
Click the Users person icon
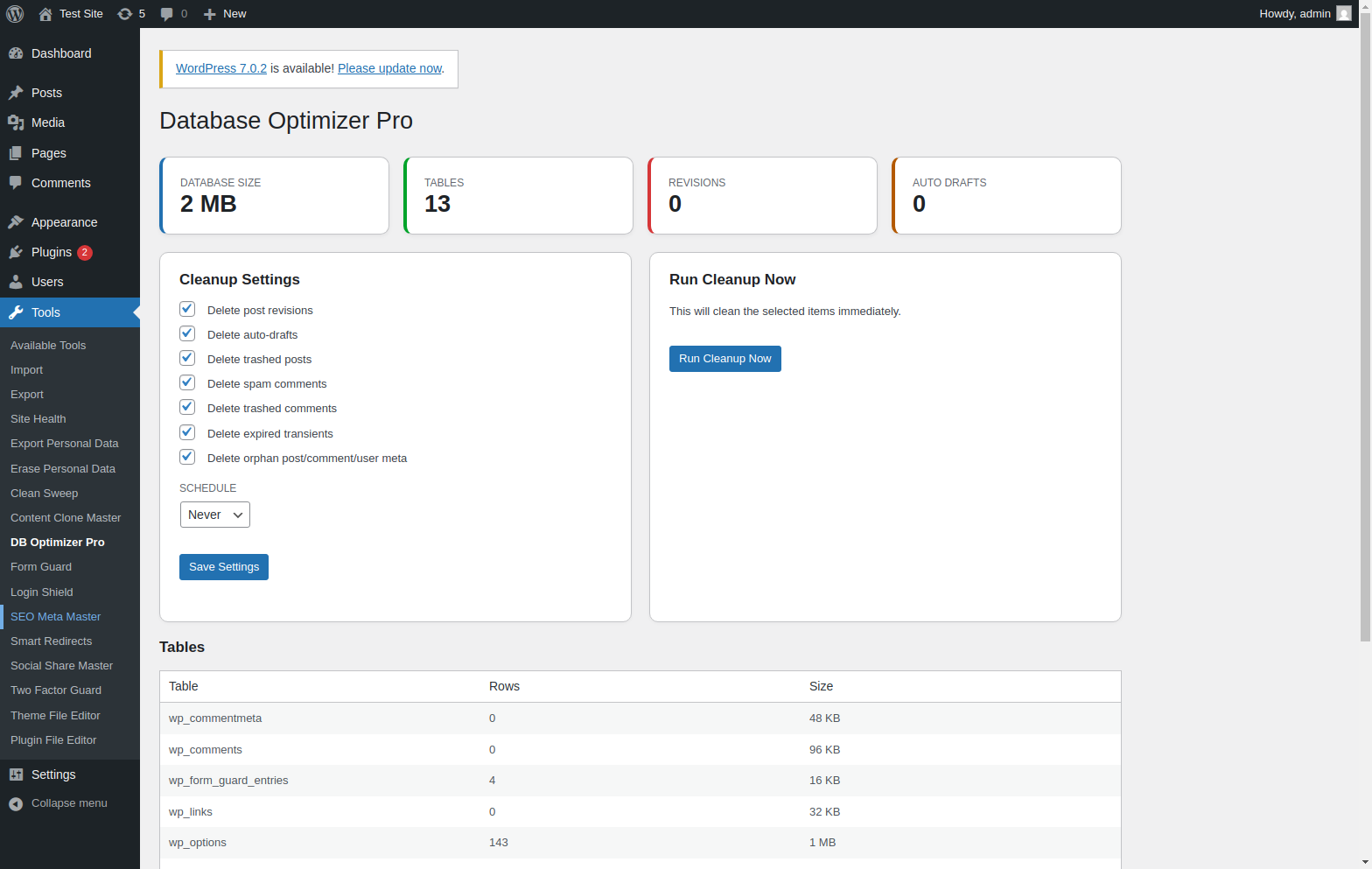tap(16, 282)
